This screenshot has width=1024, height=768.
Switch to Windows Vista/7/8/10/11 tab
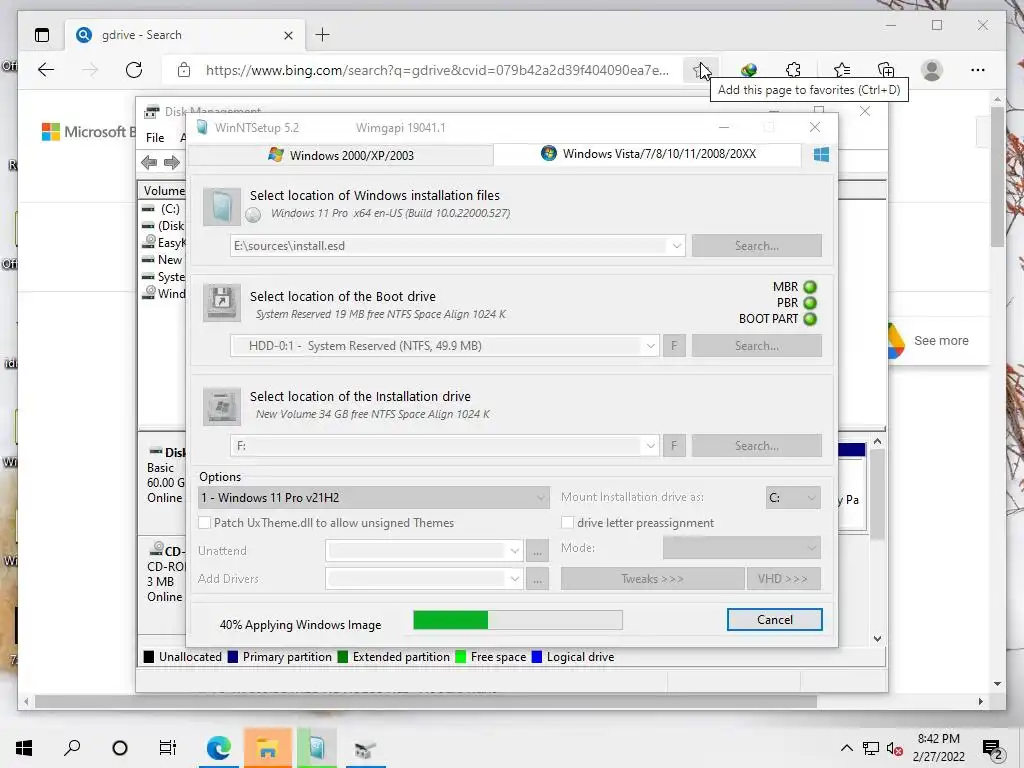tap(648, 154)
